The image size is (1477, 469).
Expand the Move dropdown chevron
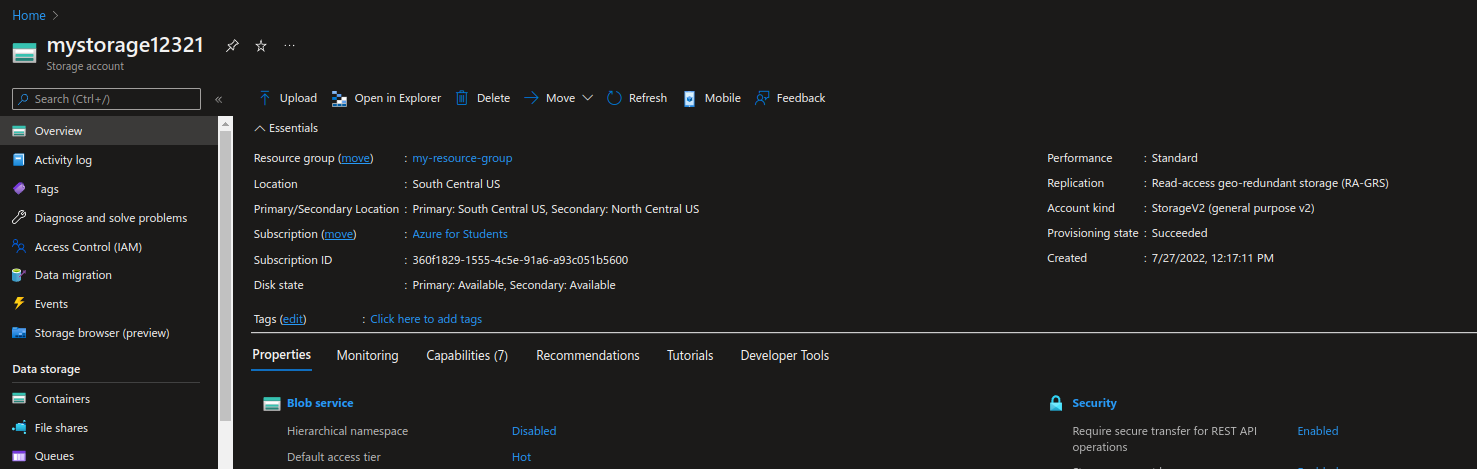[x=588, y=98]
